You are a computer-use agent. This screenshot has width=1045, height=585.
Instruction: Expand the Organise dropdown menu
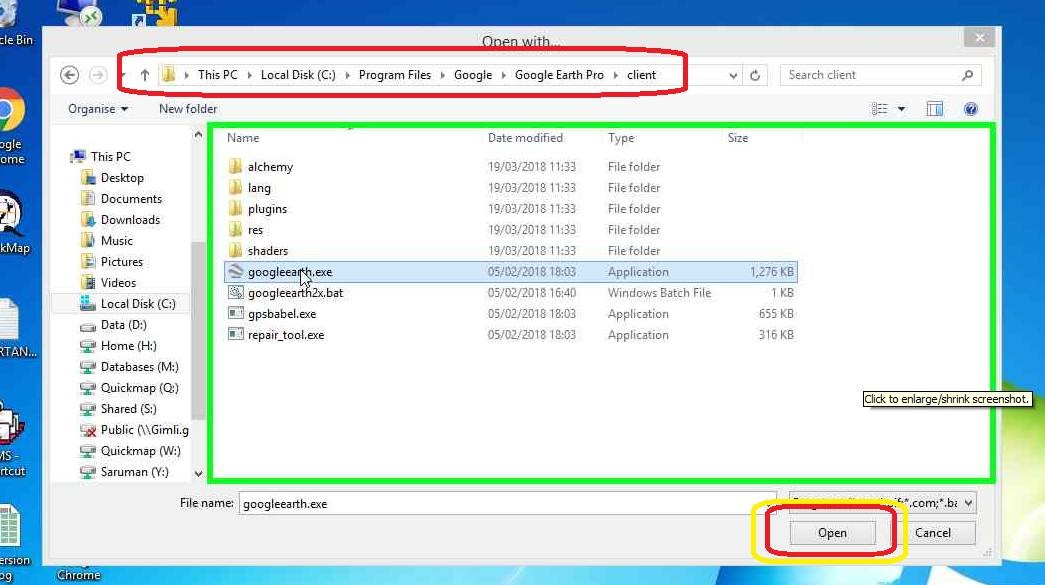click(x=98, y=109)
